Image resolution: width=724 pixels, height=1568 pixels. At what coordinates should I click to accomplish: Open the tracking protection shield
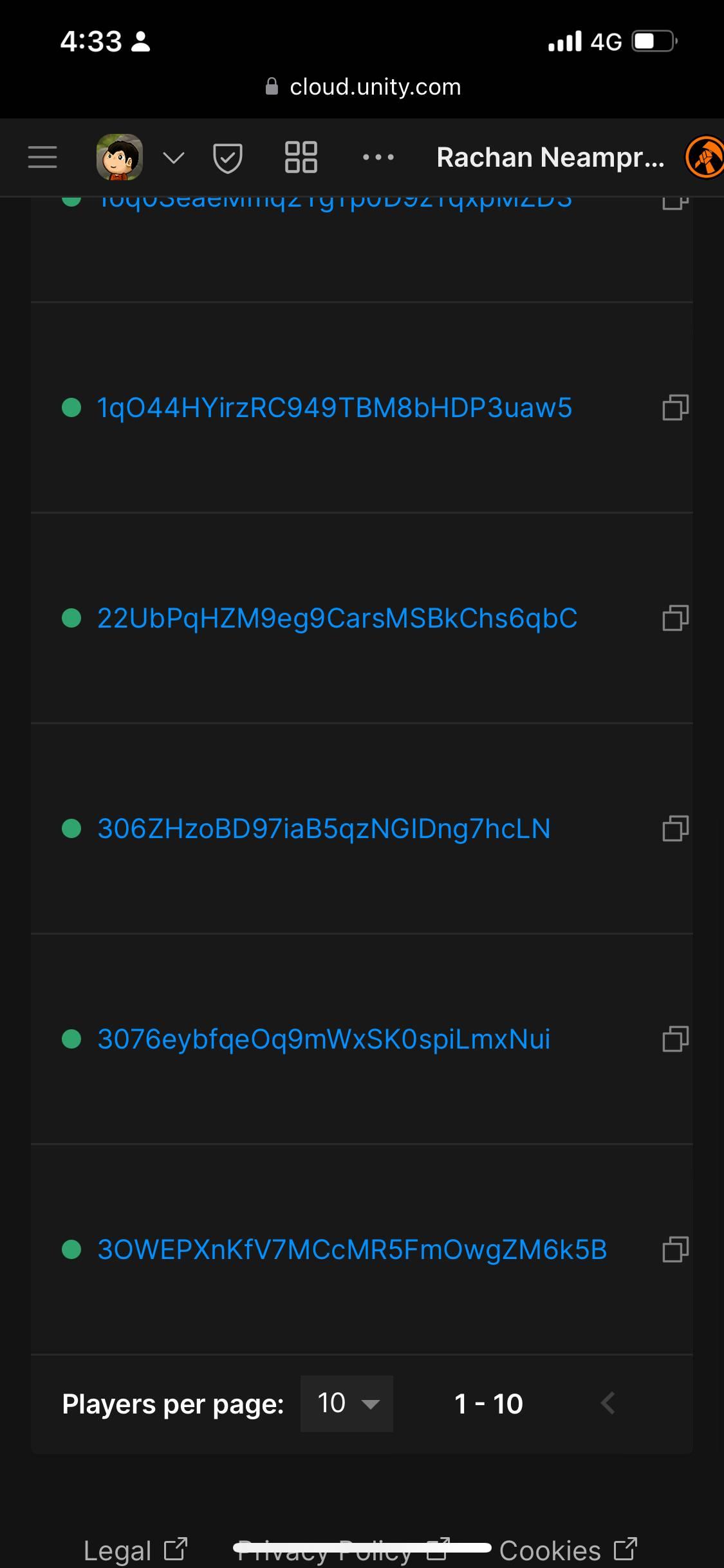point(227,156)
